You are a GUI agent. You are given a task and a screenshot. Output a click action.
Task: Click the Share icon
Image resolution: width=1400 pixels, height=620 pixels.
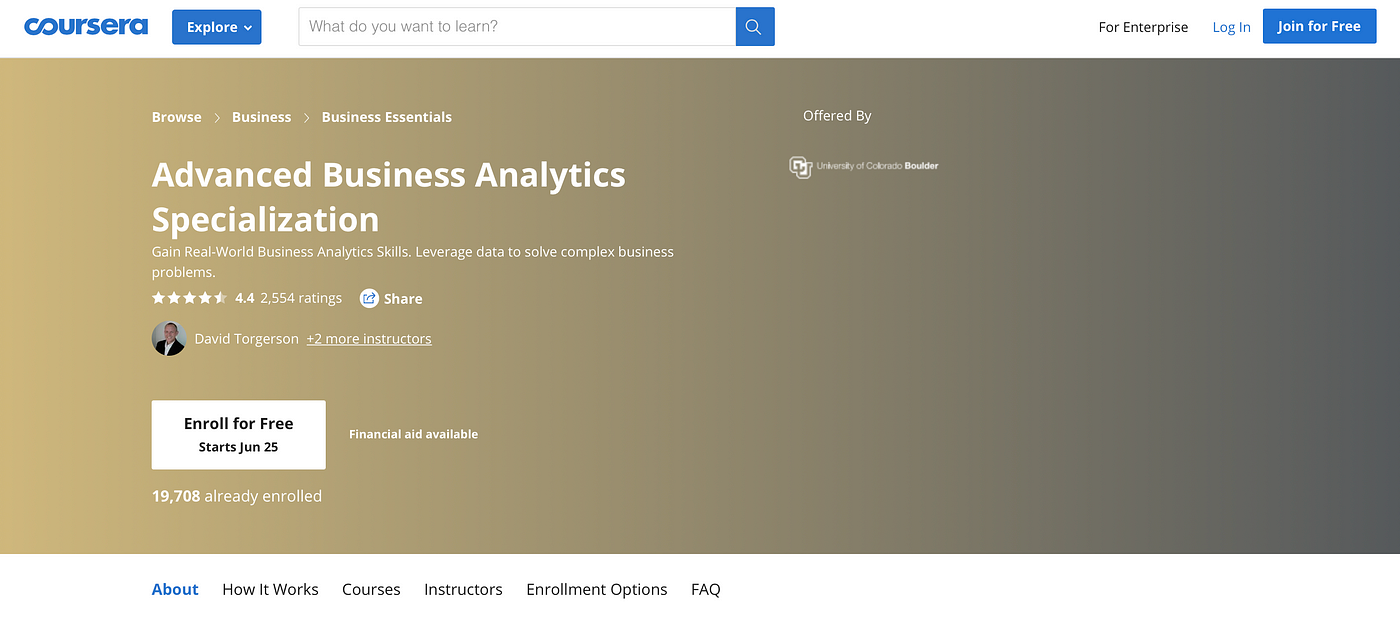(x=369, y=298)
